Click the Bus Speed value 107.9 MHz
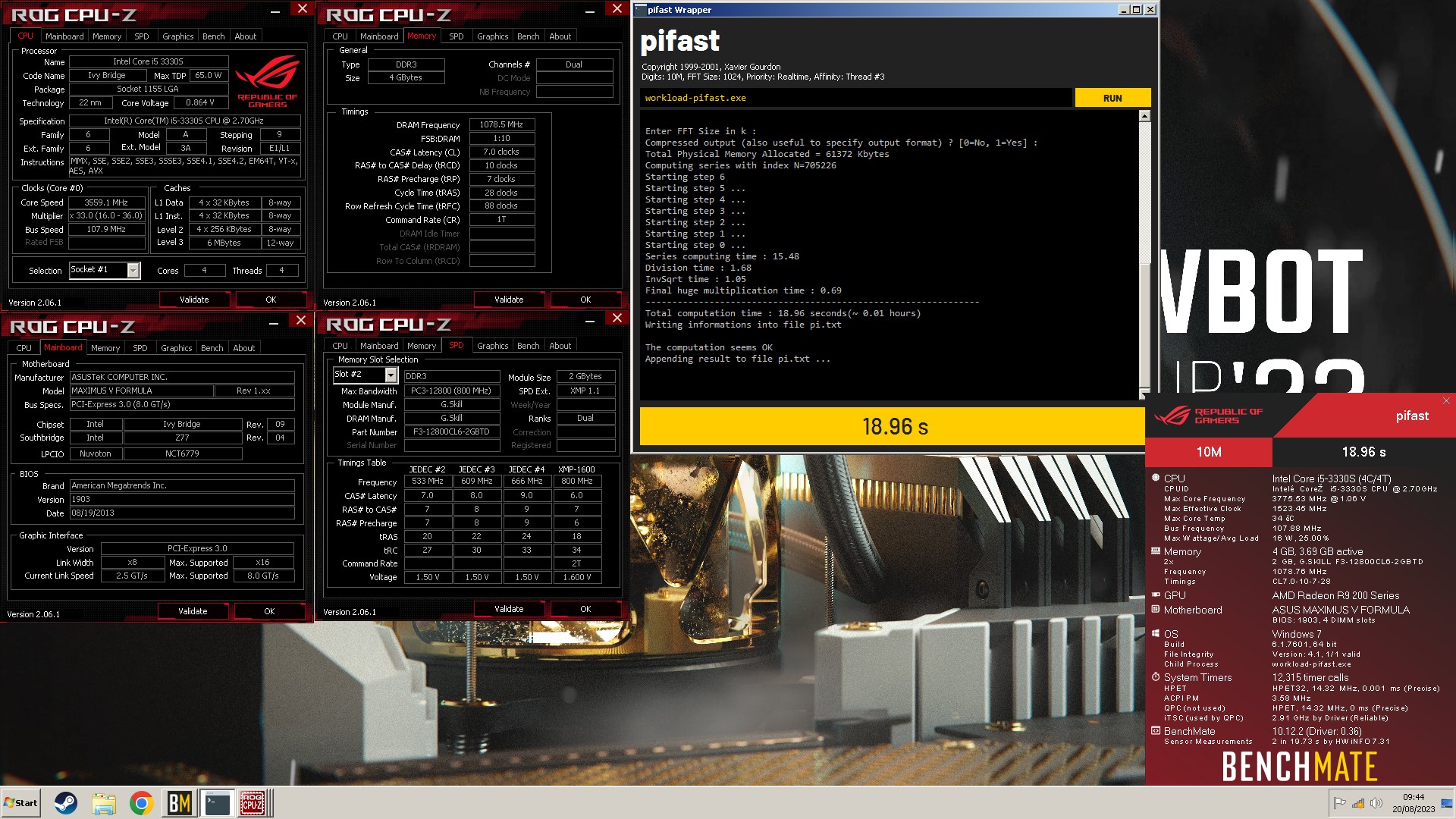Screen dimensions: 1456x819 [x=106, y=229]
